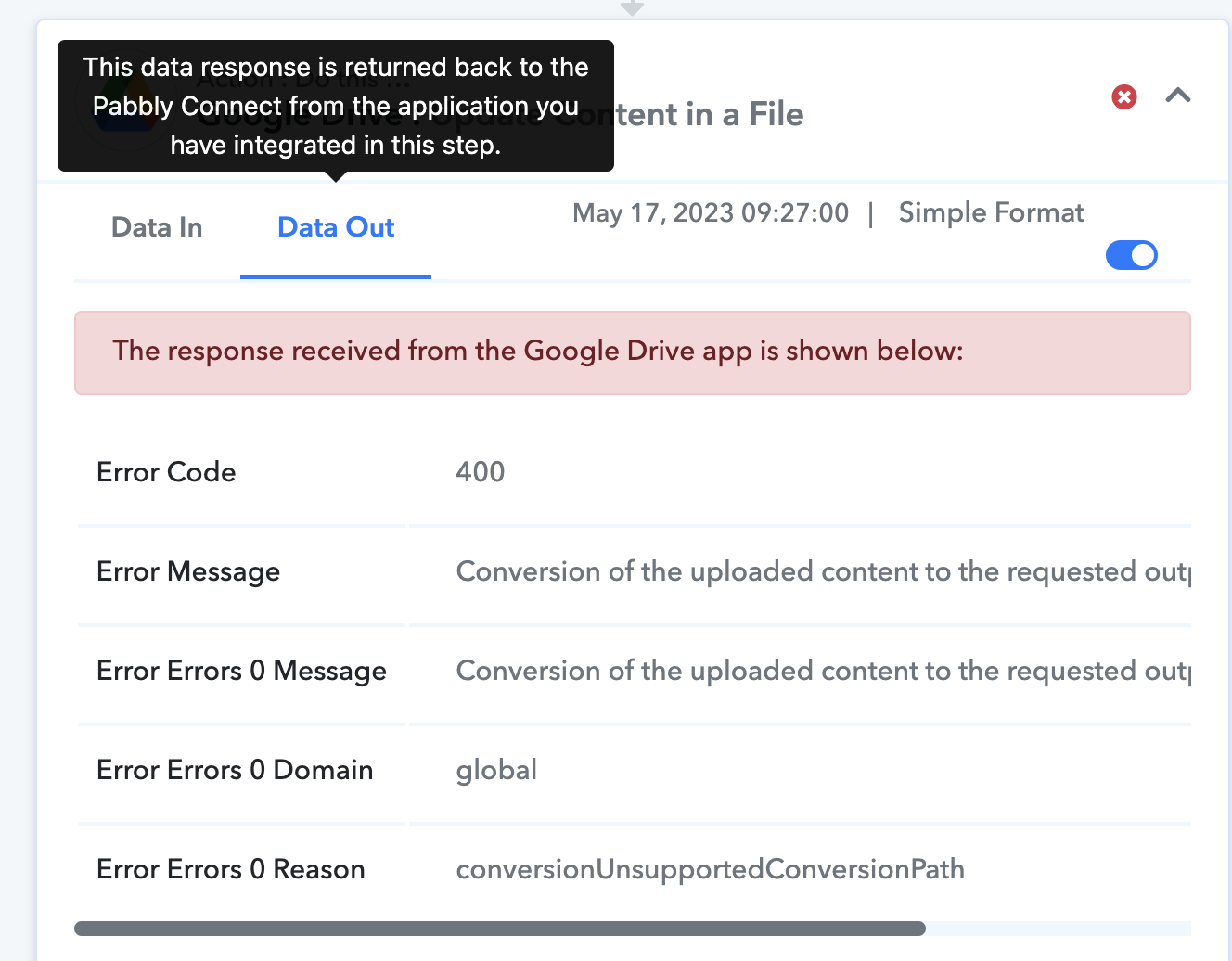The image size is (1232, 961).
Task: Click the empty scrollbar track at right
Action: [1059, 929]
